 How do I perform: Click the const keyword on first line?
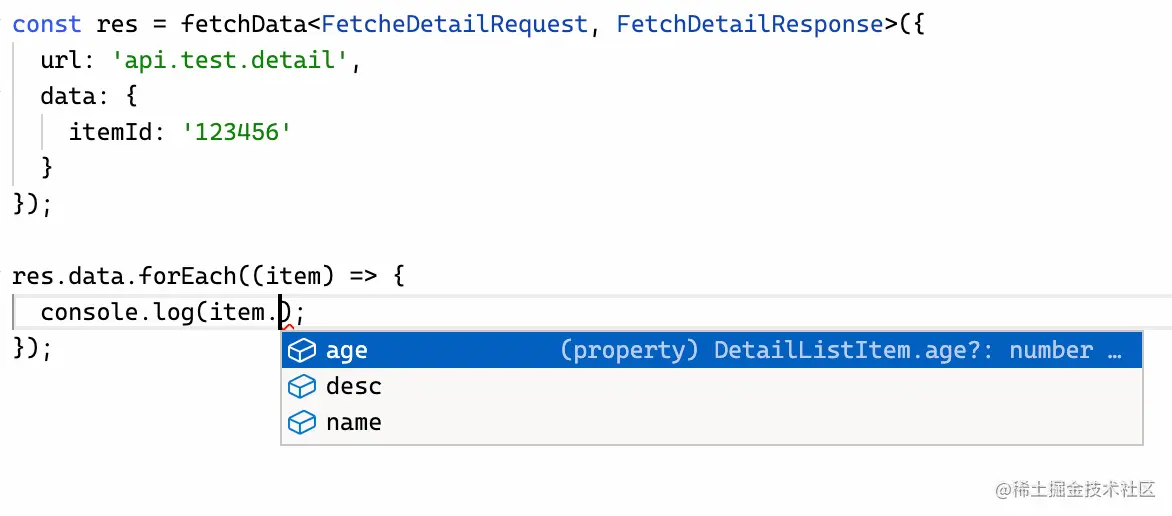[47, 25]
